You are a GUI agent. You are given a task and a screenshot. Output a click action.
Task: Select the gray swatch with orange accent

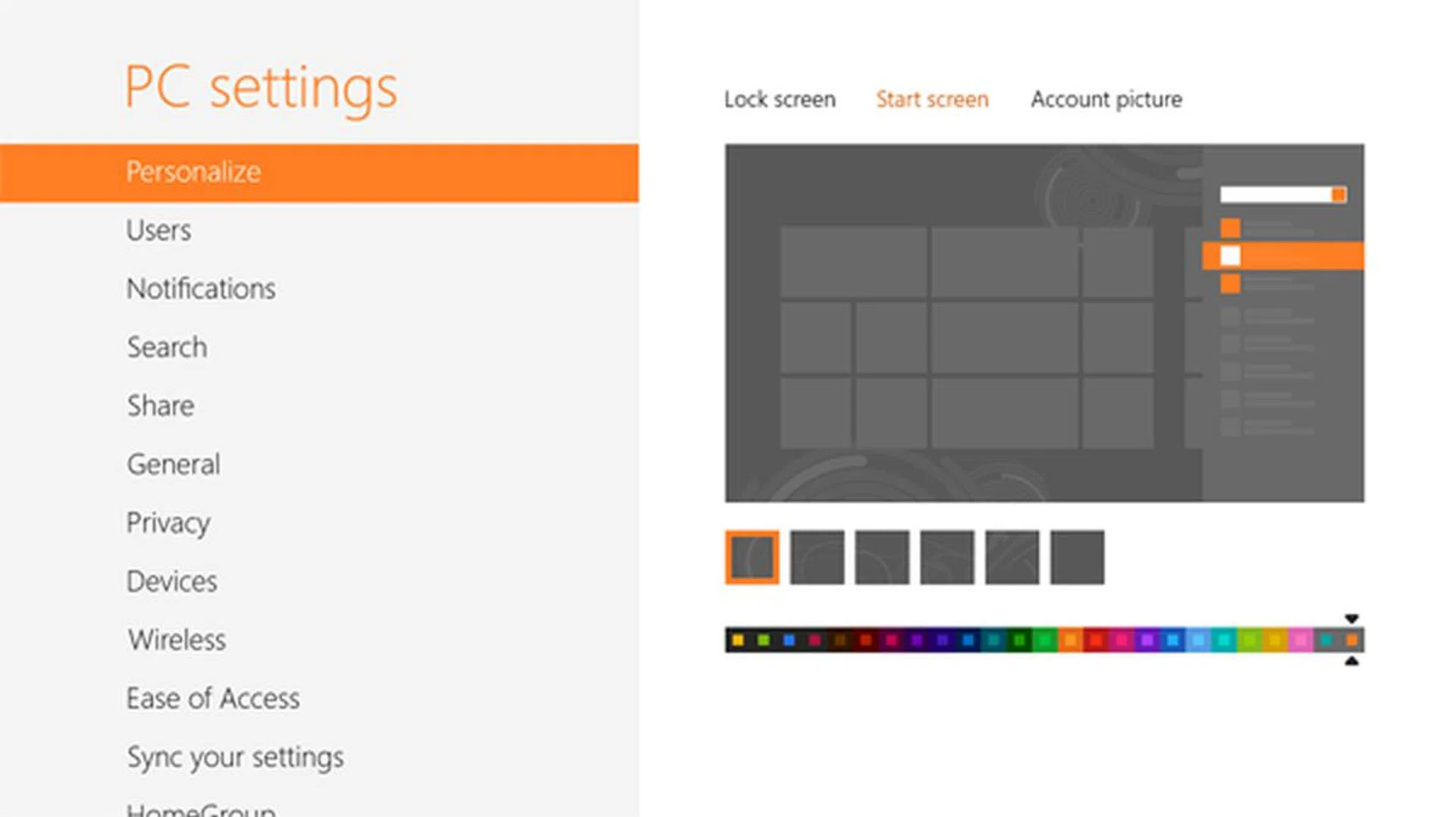coord(1351,640)
